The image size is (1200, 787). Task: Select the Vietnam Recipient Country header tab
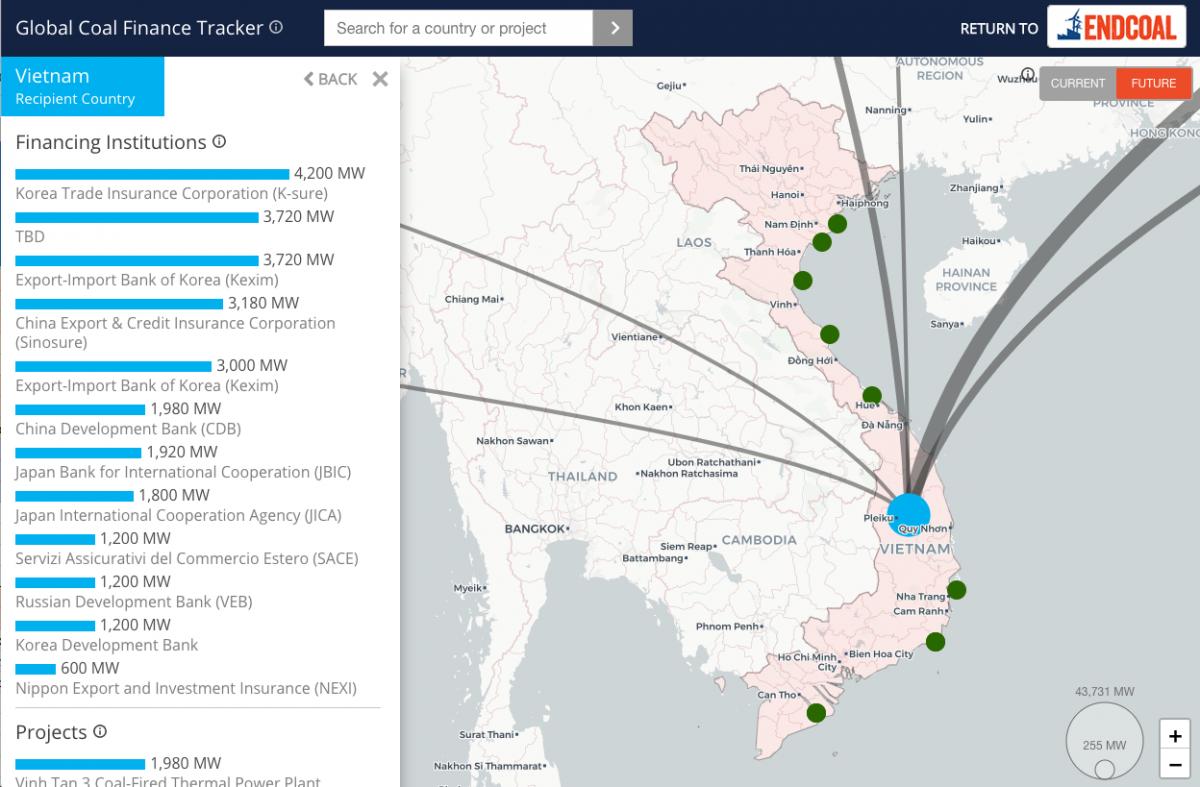[82, 86]
